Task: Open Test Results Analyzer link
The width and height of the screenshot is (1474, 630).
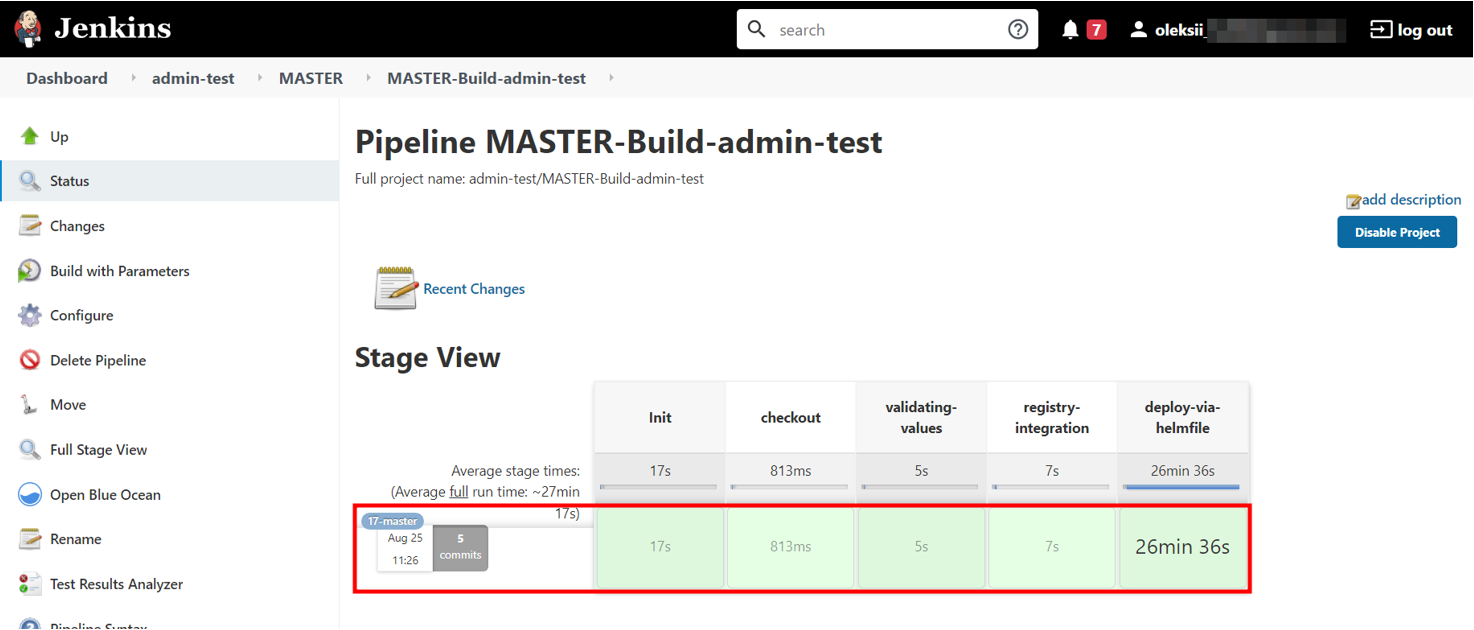Action: 116,584
